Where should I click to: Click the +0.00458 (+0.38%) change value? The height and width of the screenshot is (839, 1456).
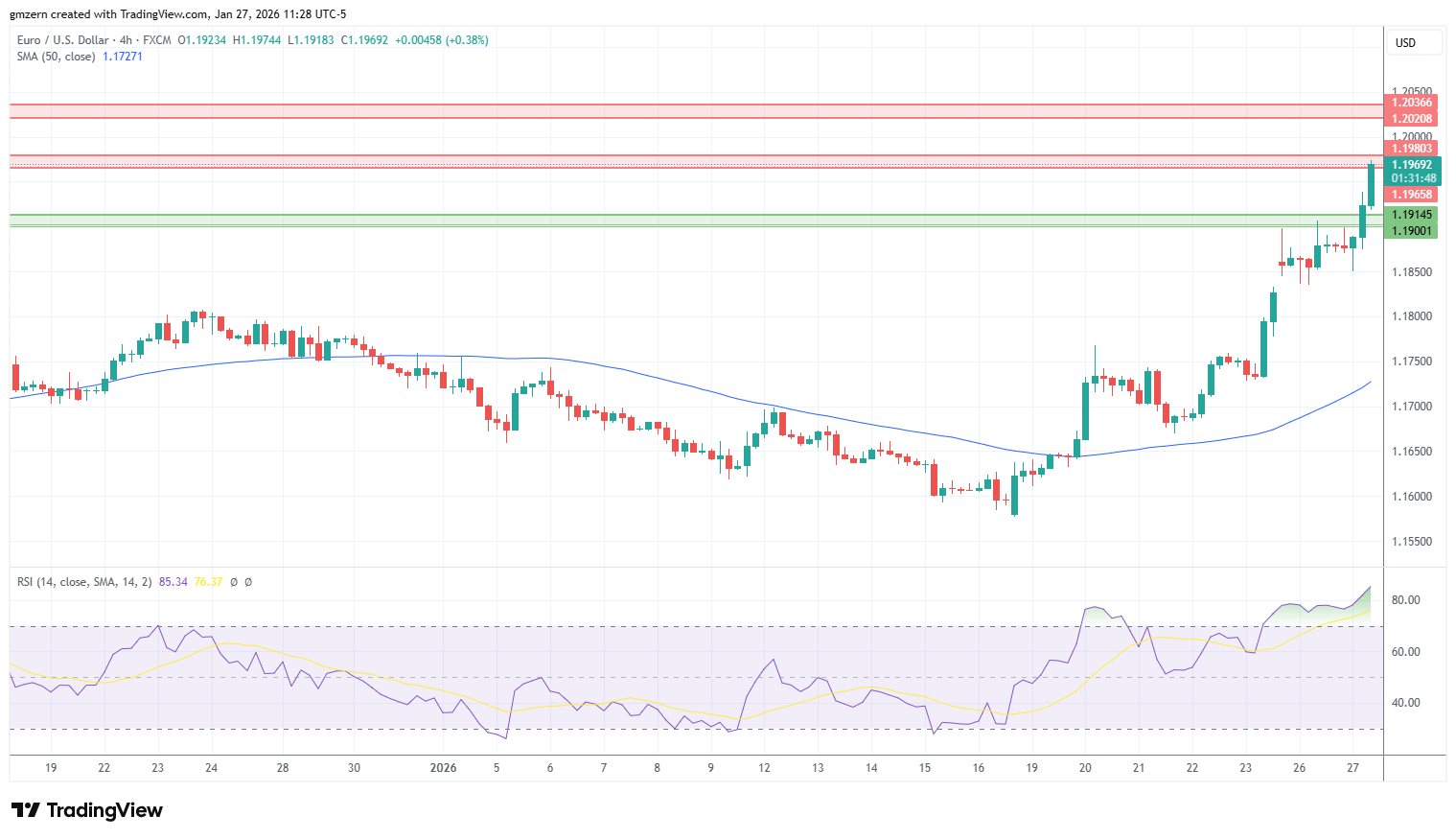tap(441, 40)
